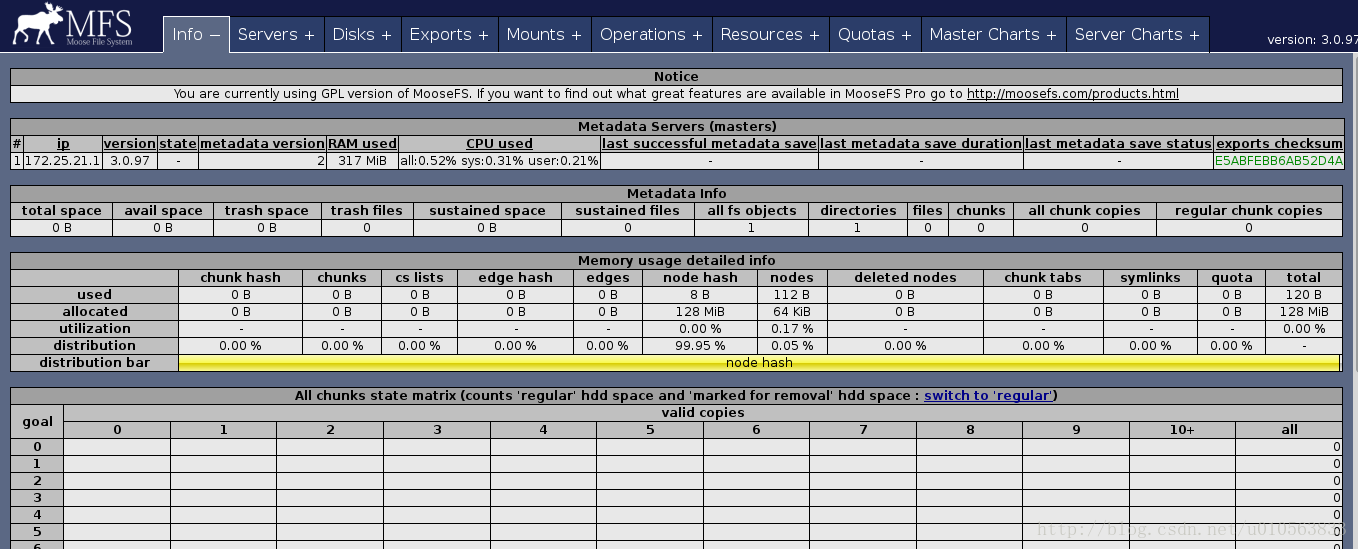Viewport: 1358px width, 549px height.
Task: Sort by last metadata save duration header
Action: point(921,144)
